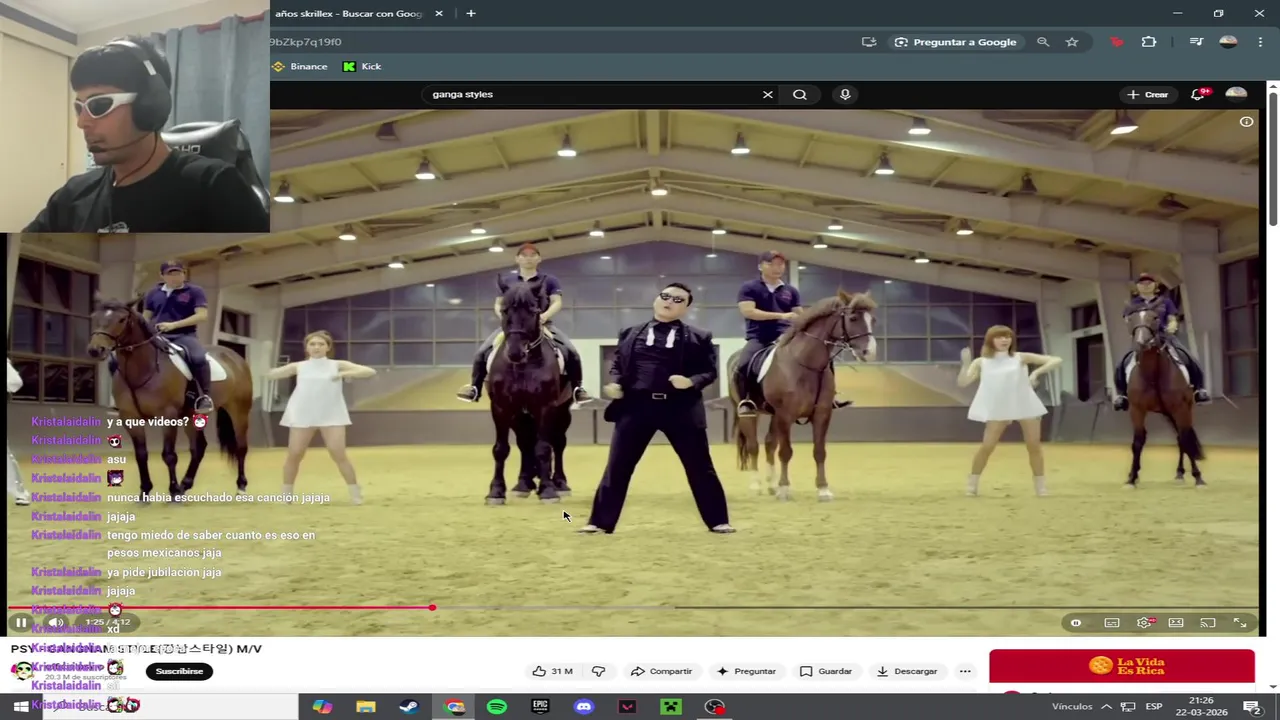Open OBS recording app in taskbar
This screenshot has height=720, width=1280.
[x=715, y=707]
